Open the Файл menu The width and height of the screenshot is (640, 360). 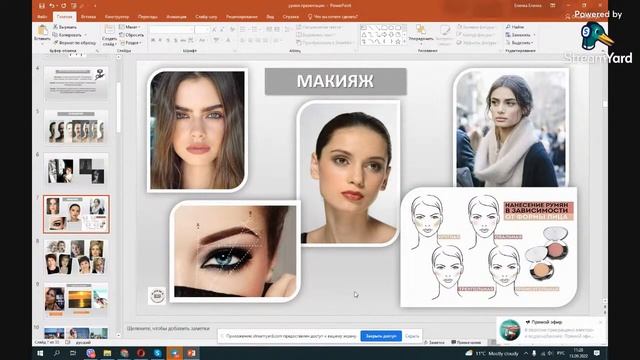[x=42, y=17]
